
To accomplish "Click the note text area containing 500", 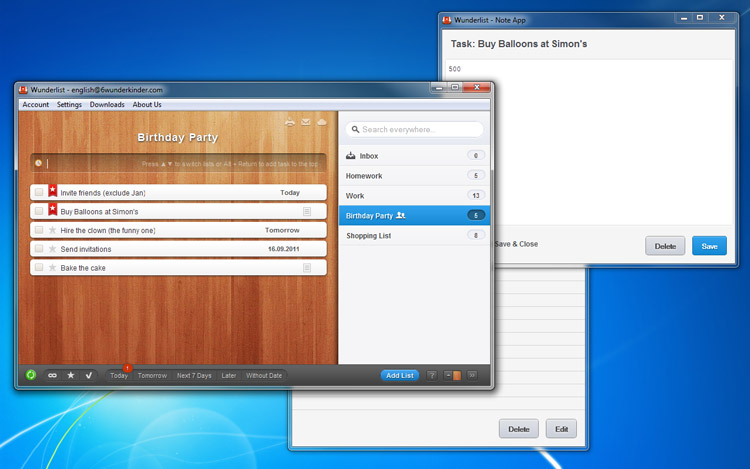I will click(x=588, y=142).
